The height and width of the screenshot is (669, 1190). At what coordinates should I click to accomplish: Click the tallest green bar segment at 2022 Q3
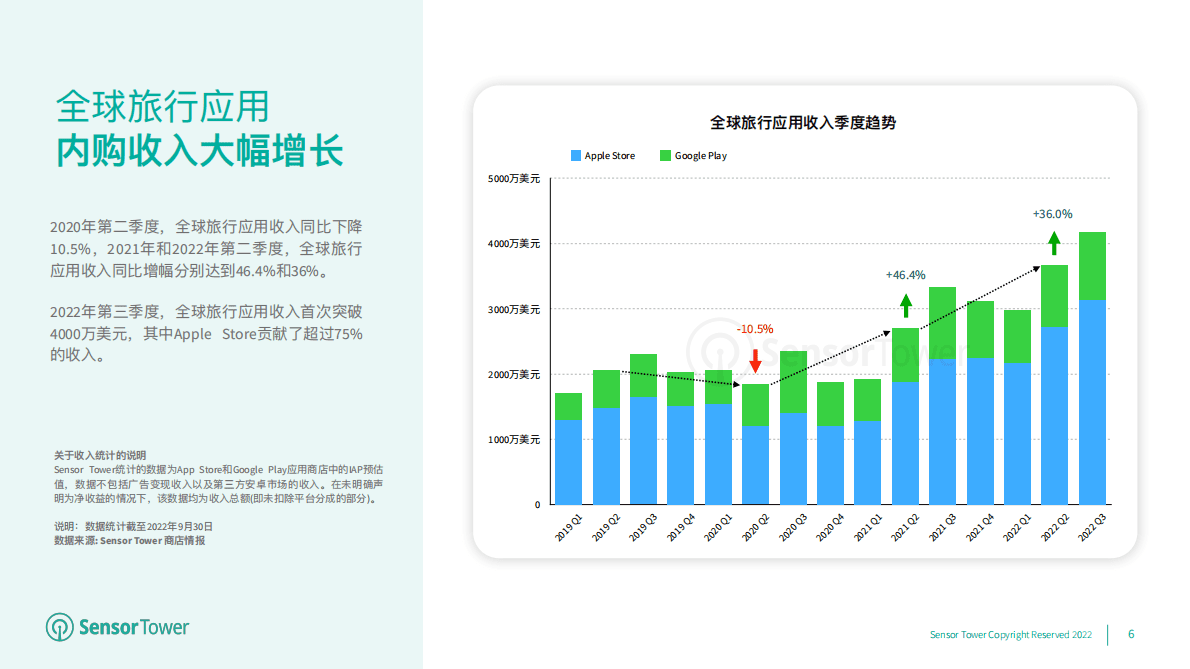1095,267
